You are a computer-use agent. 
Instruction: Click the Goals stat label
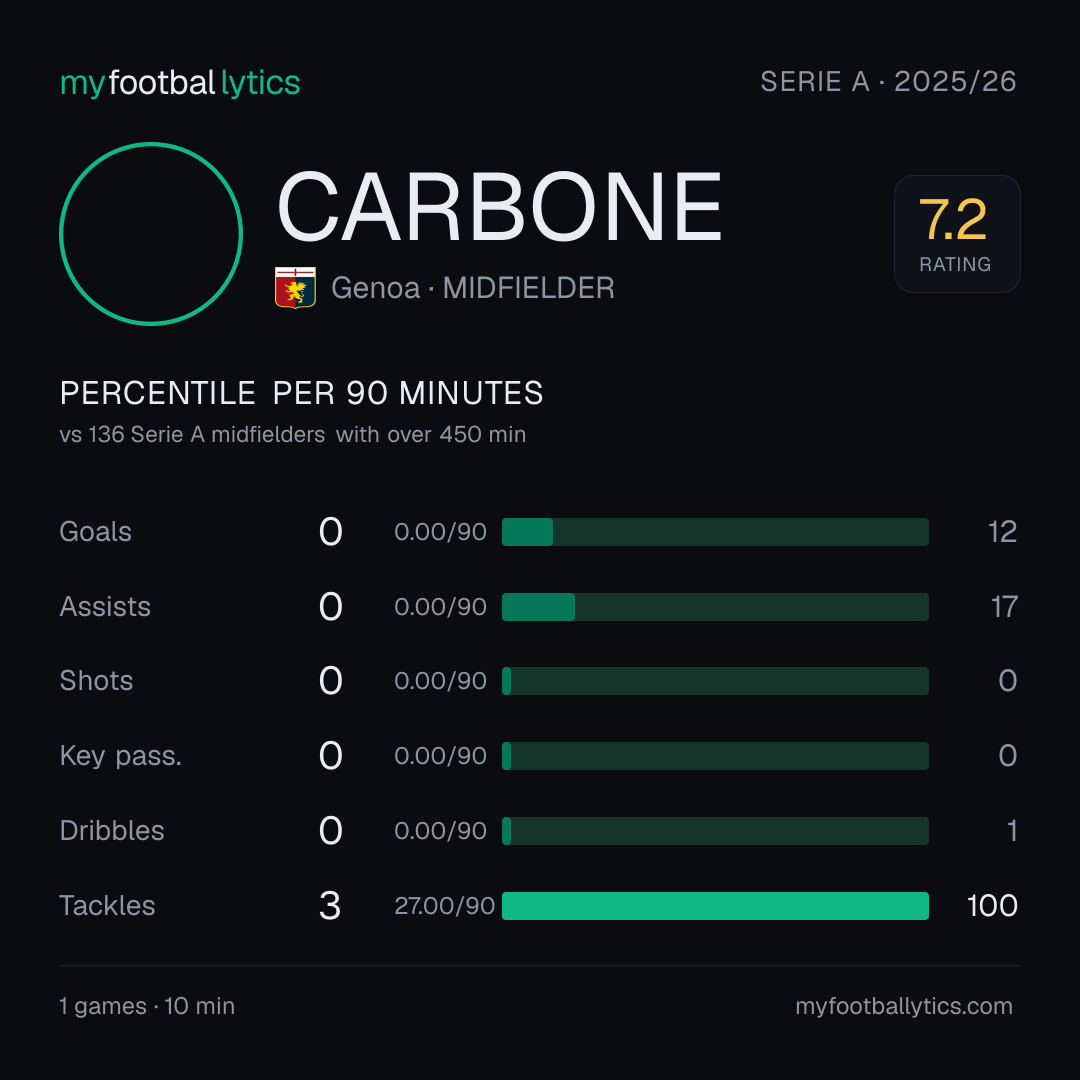pos(95,532)
